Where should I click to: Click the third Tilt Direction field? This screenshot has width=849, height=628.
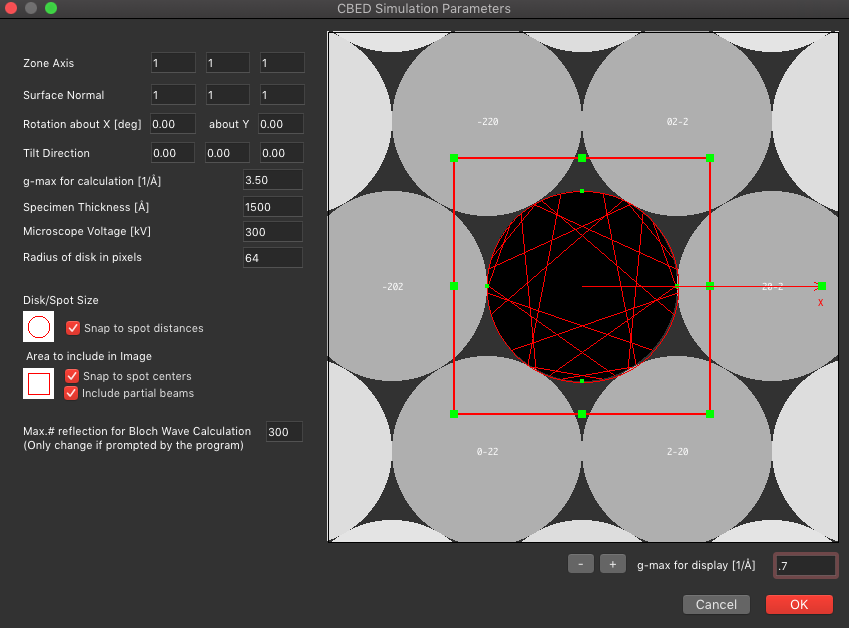(x=282, y=153)
